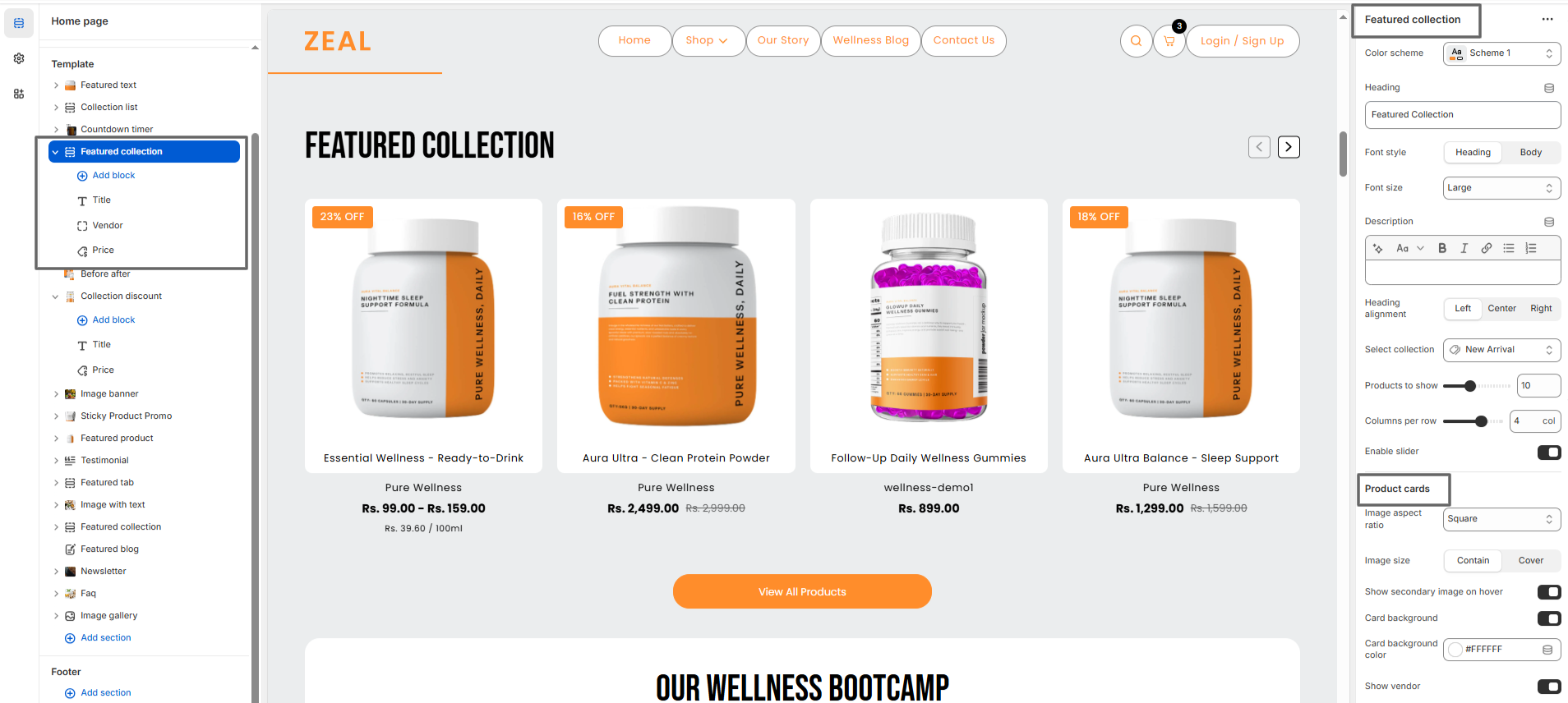The width and height of the screenshot is (1568, 703).
Task: Click the italic formatting icon
Action: (1464, 248)
